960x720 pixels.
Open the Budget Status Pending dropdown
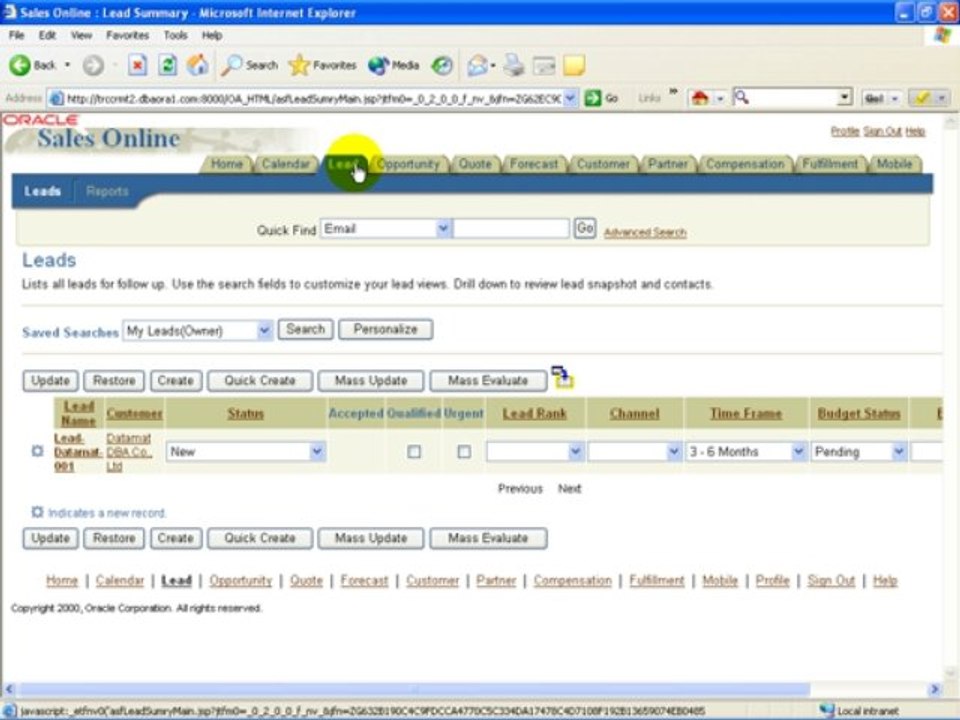pyautogui.click(x=898, y=451)
